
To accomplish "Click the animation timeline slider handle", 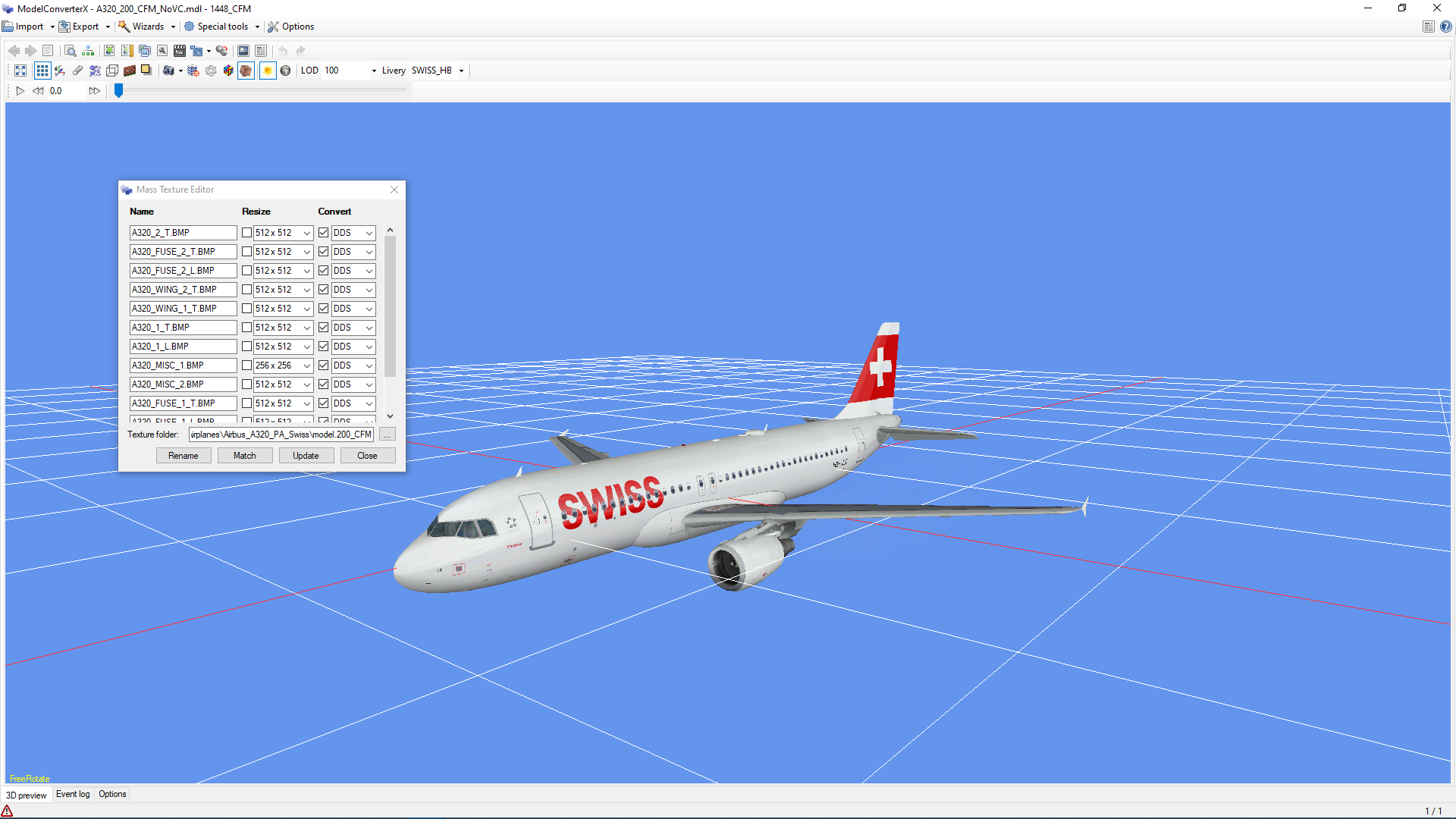I will coord(118,90).
